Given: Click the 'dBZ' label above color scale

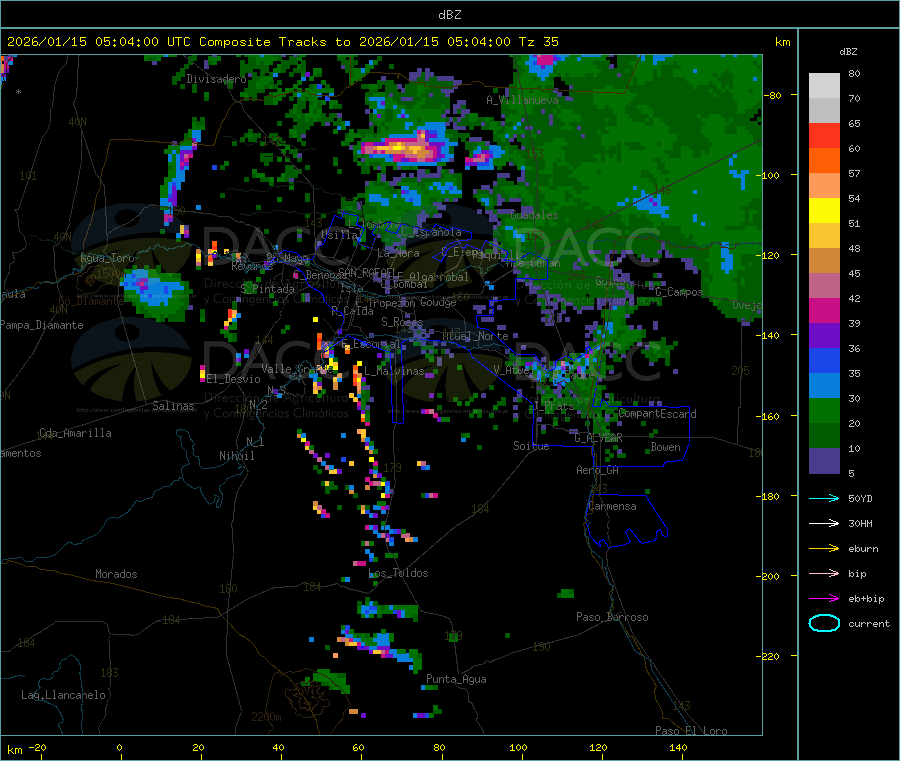Looking at the screenshot, I should 848,52.
